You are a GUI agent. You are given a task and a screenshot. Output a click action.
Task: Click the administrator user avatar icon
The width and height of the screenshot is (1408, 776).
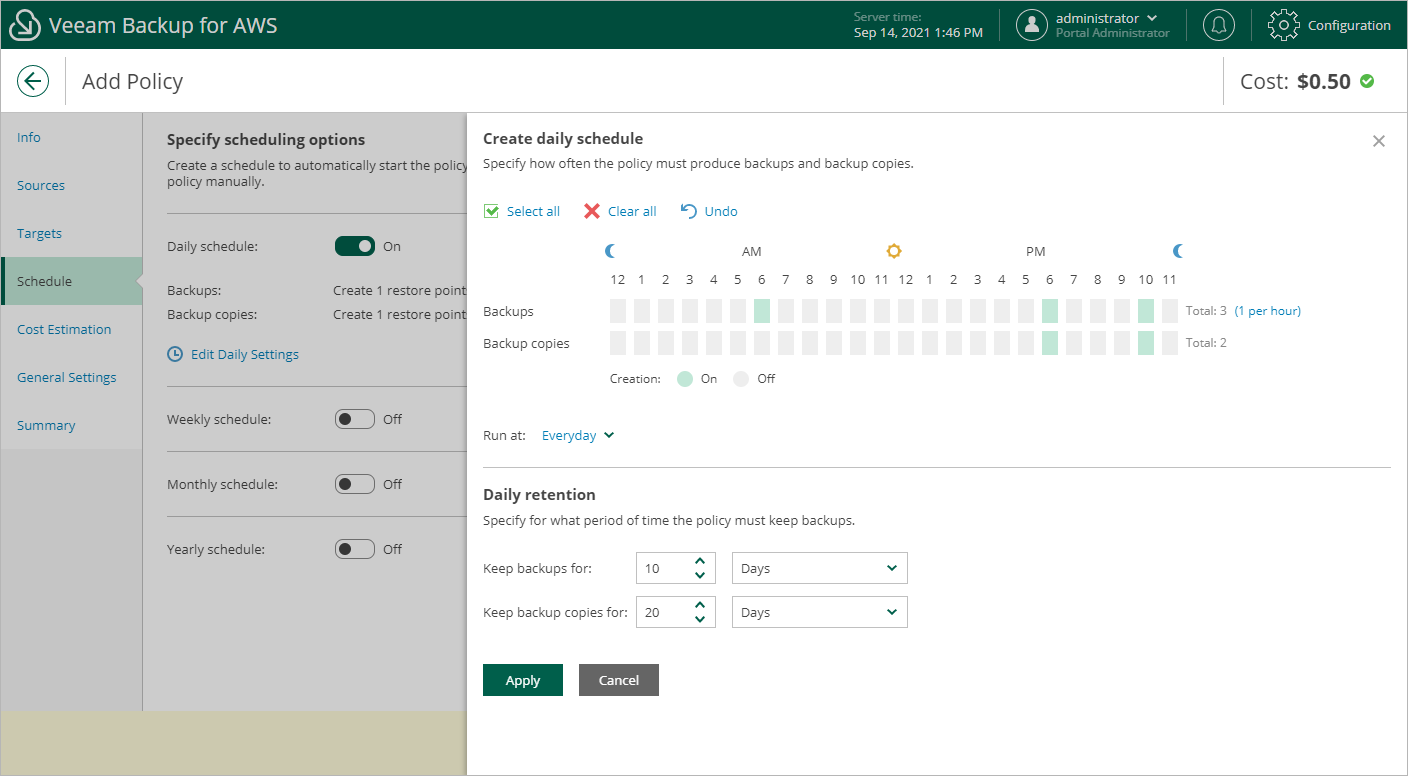pos(1032,25)
